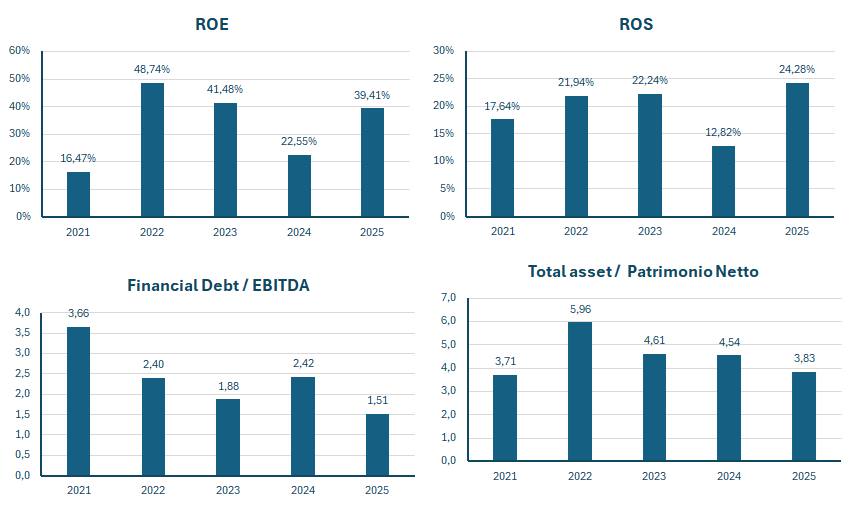Click the 48,74% data label
Image resolution: width=857 pixels, height=520 pixels.
(x=152, y=69)
